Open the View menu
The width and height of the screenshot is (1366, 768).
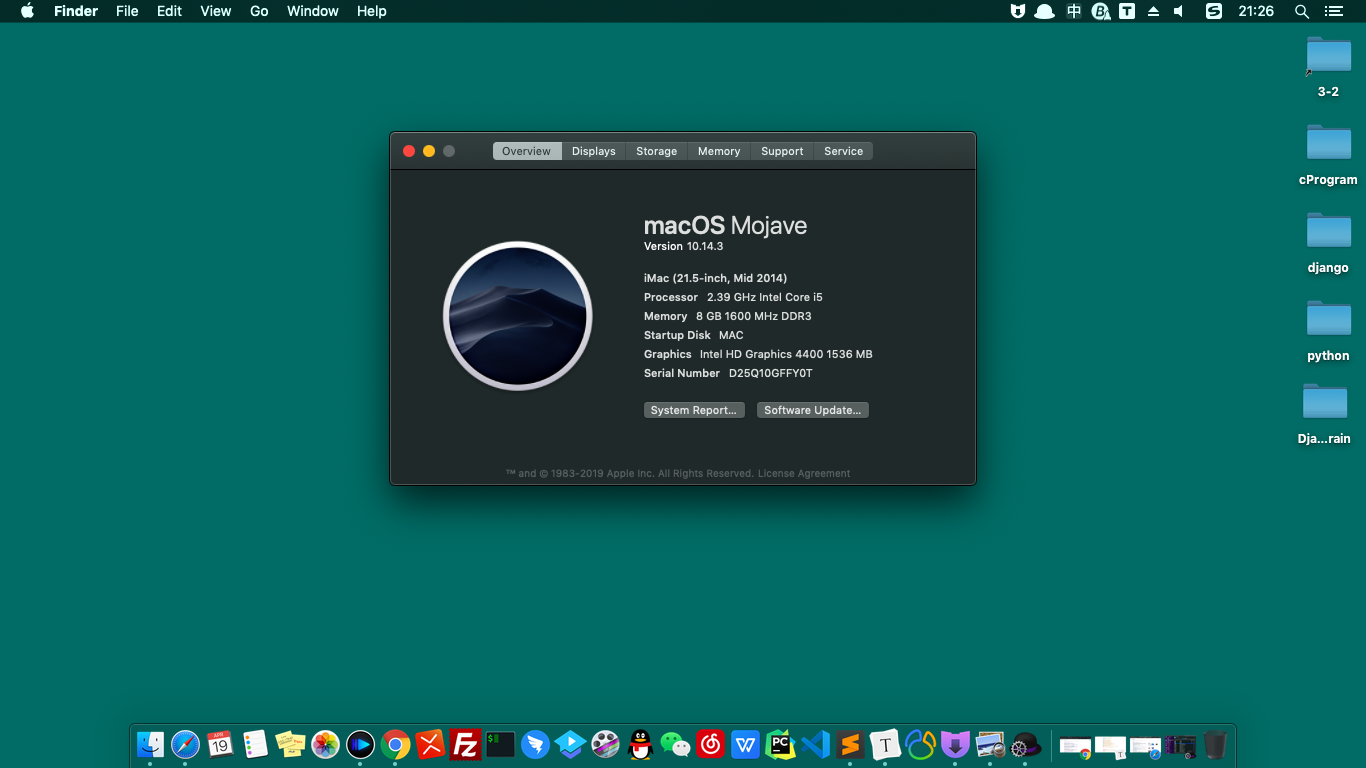click(x=215, y=11)
